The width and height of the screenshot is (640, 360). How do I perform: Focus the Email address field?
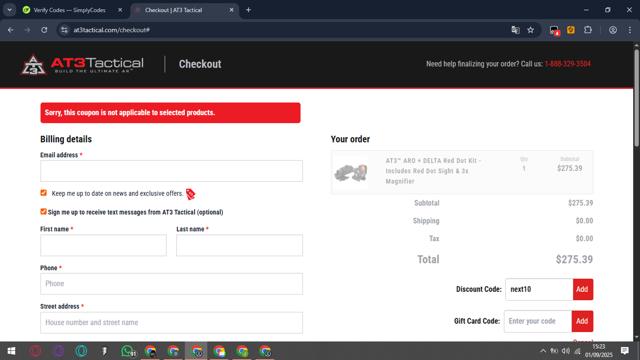point(171,171)
